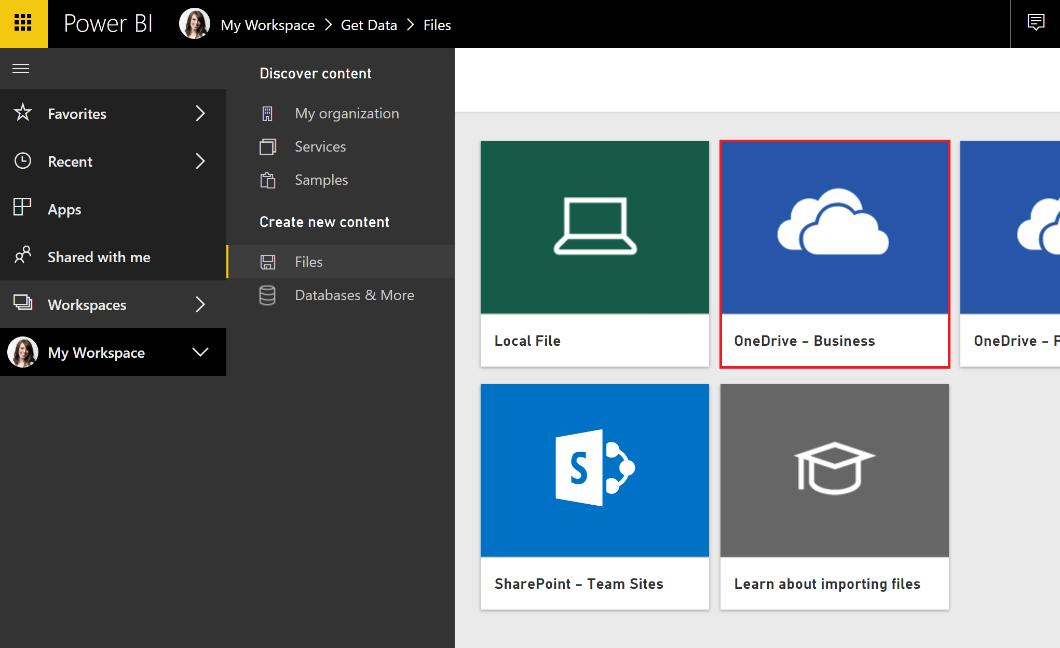Open the app launcher waffle icon

23,24
